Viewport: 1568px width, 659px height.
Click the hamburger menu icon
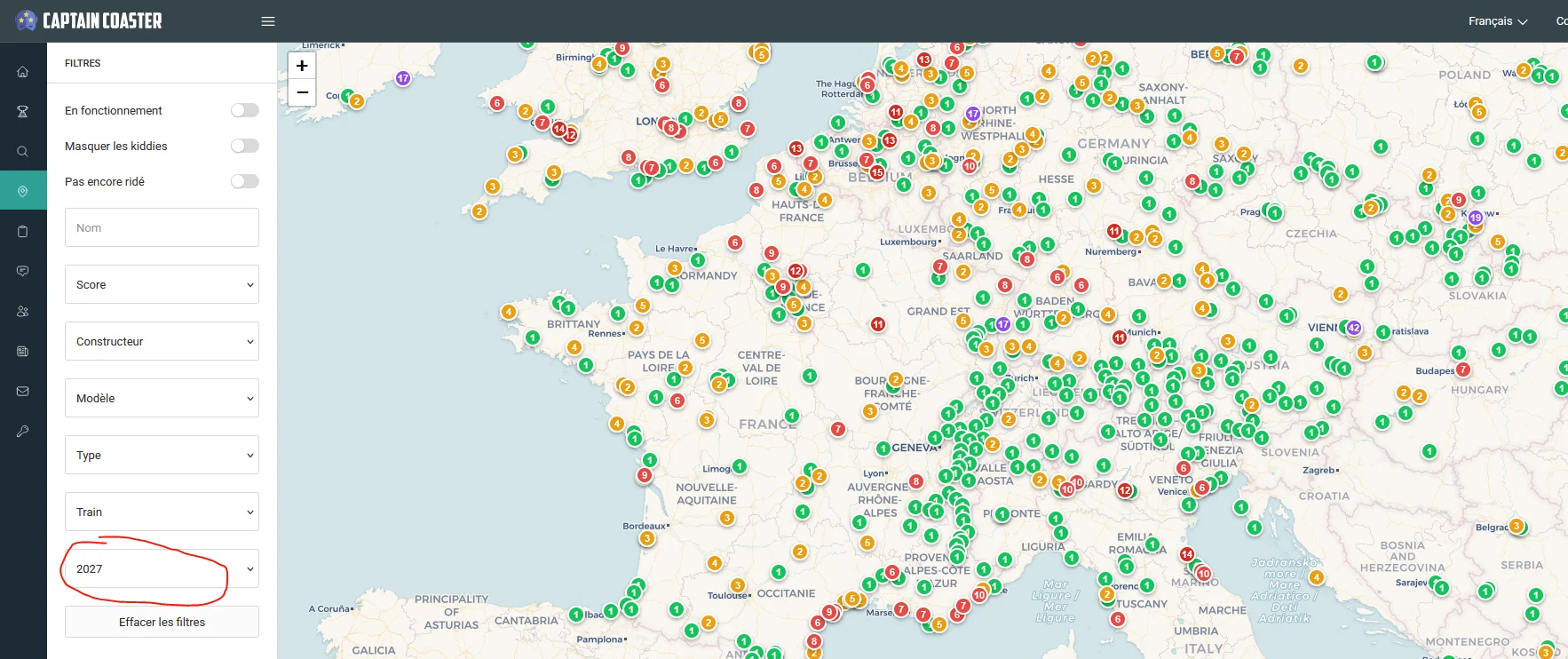(x=268, y=21)
